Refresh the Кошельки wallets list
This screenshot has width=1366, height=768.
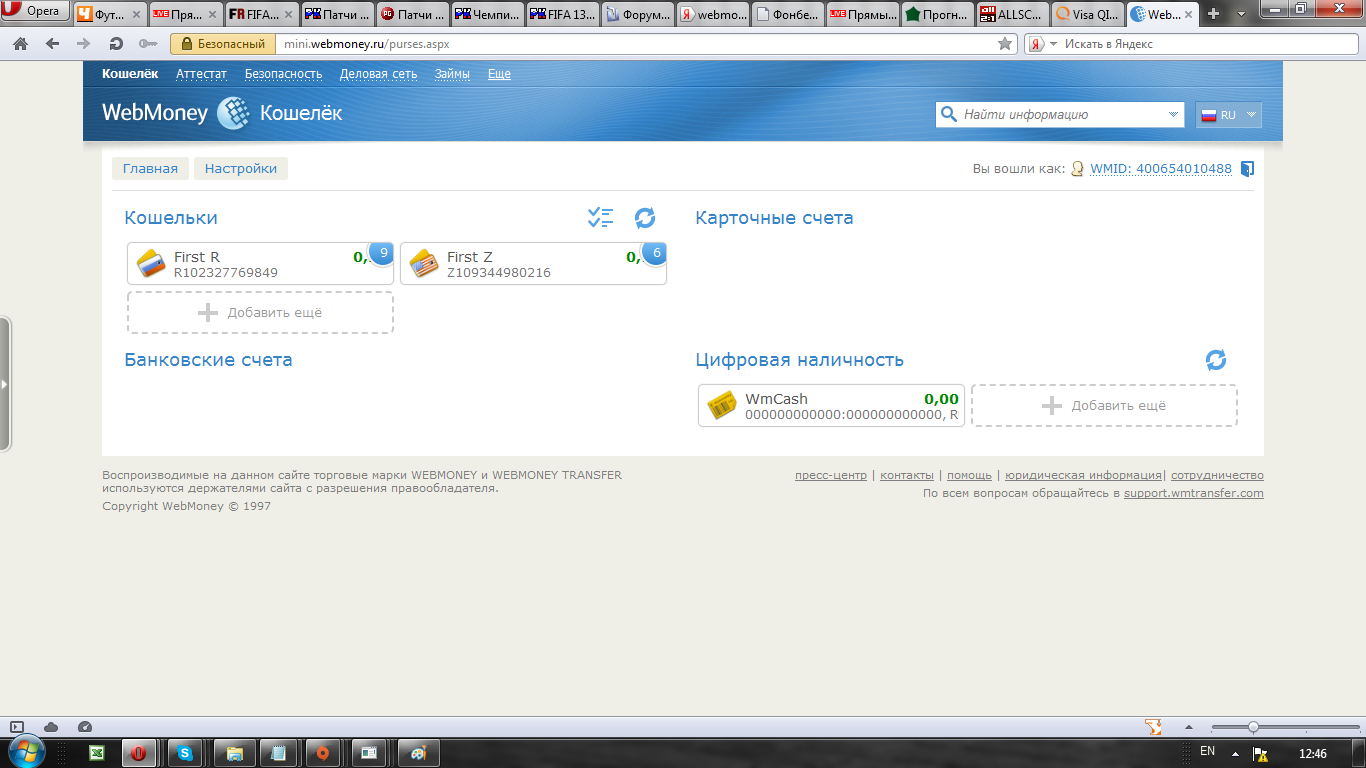tap(645, 217)
